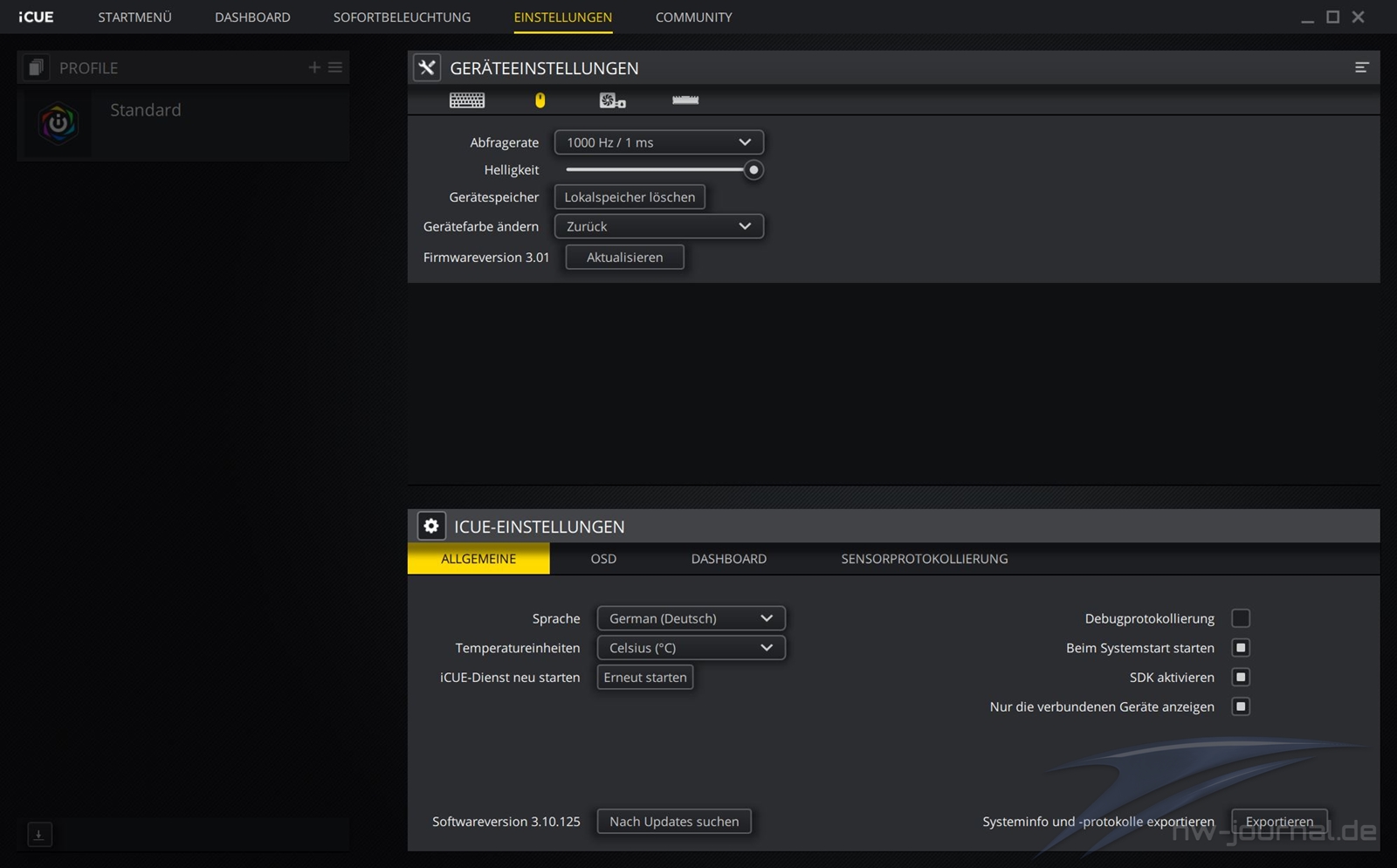
Task: Open the Abfragerate dropdown
Action: [659, 142]
